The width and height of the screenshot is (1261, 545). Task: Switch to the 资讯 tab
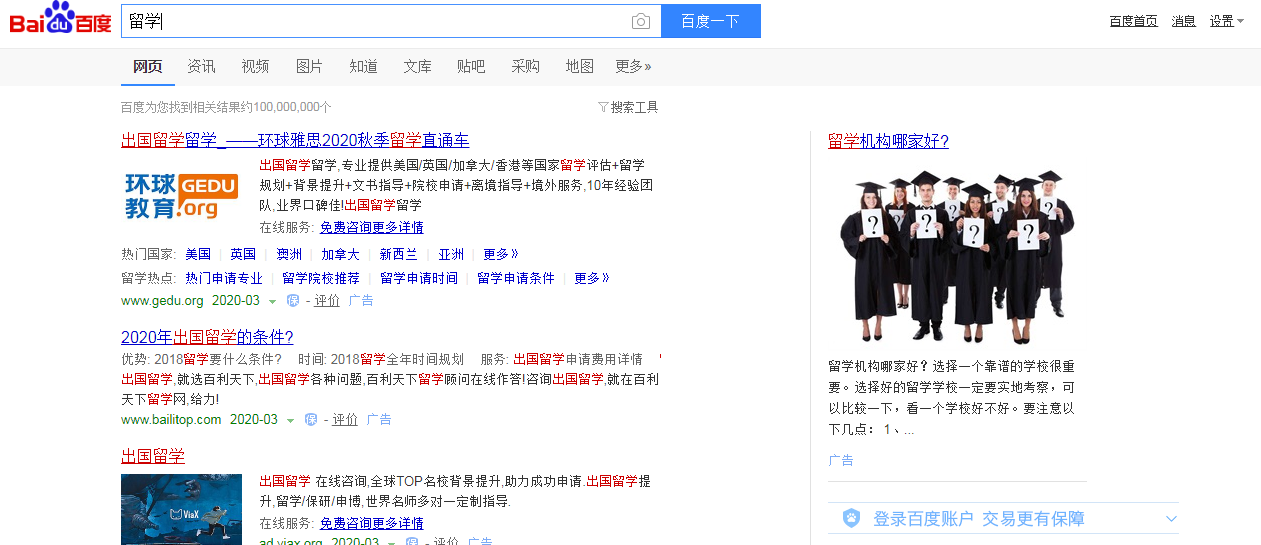tap(201, 66)
